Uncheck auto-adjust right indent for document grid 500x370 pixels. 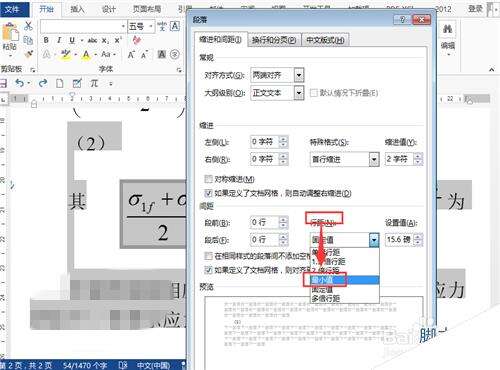coord(208,193)
